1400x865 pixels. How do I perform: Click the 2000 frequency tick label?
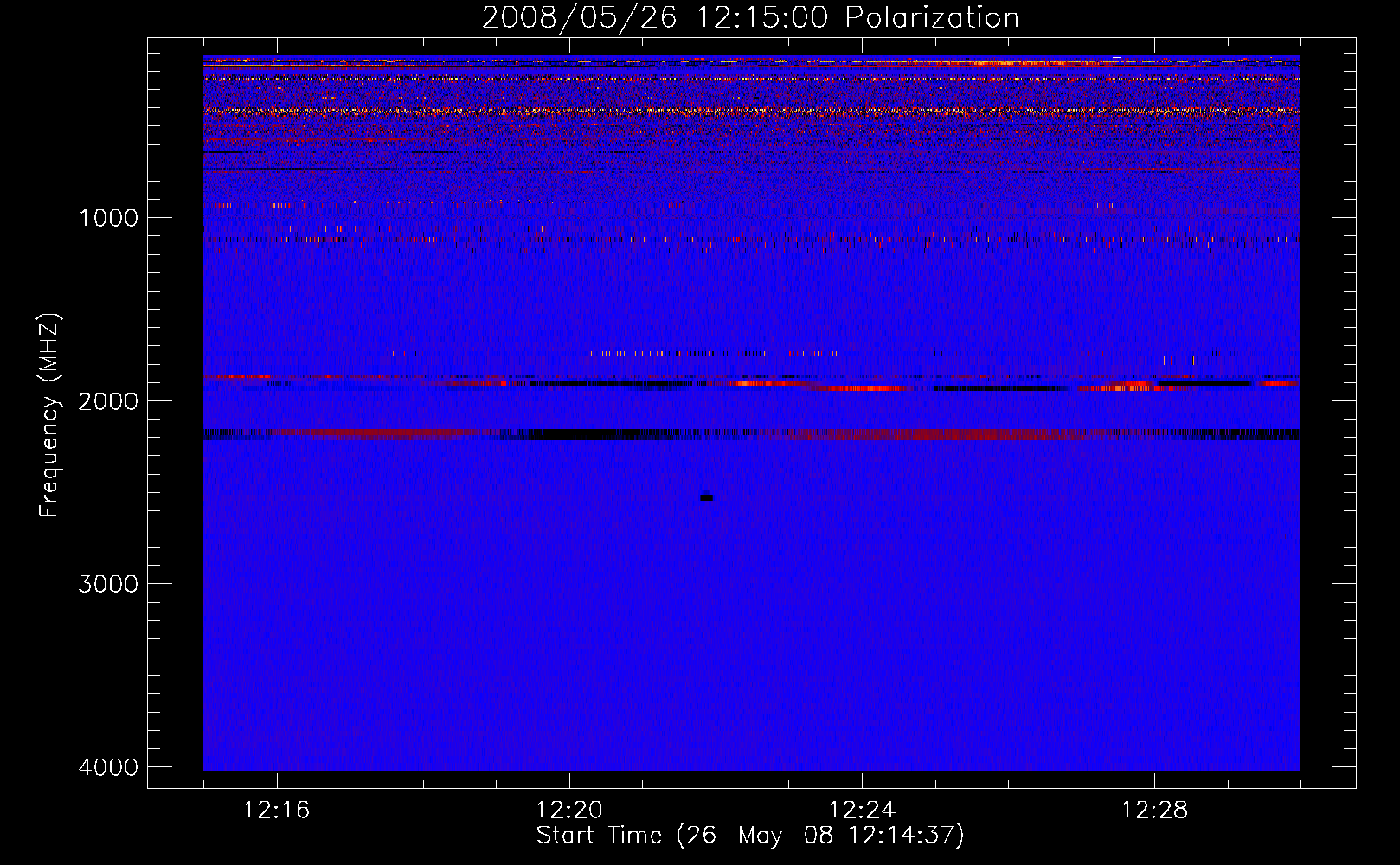[108, 401]
